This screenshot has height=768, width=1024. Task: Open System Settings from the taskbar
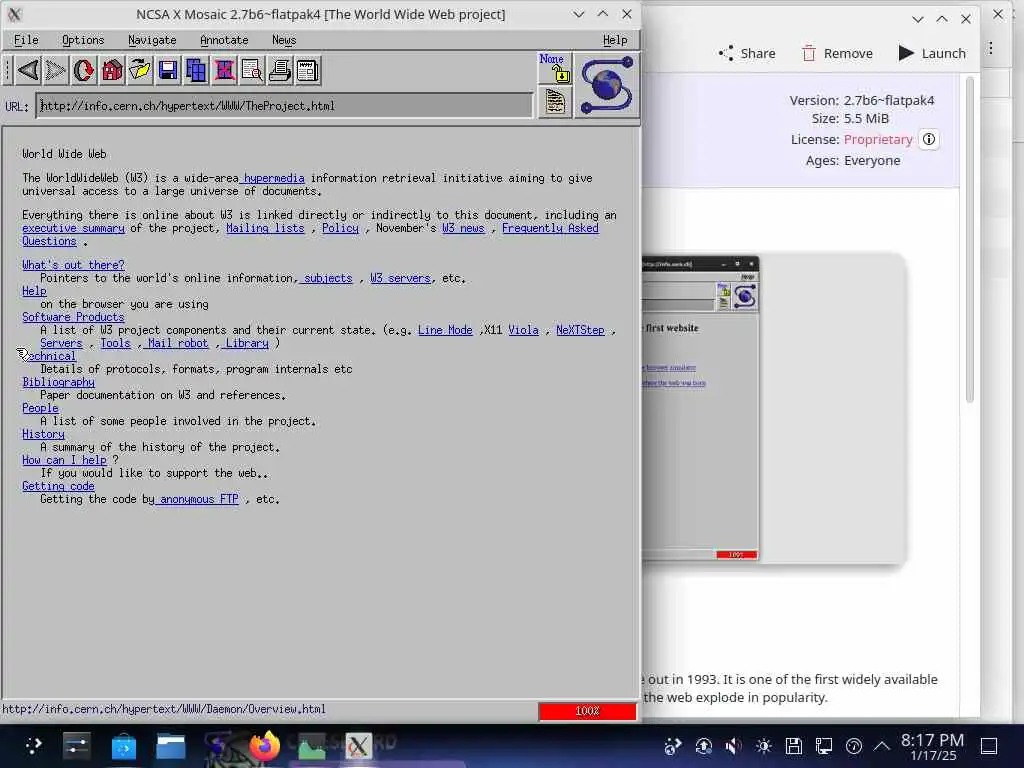[76, 746]
